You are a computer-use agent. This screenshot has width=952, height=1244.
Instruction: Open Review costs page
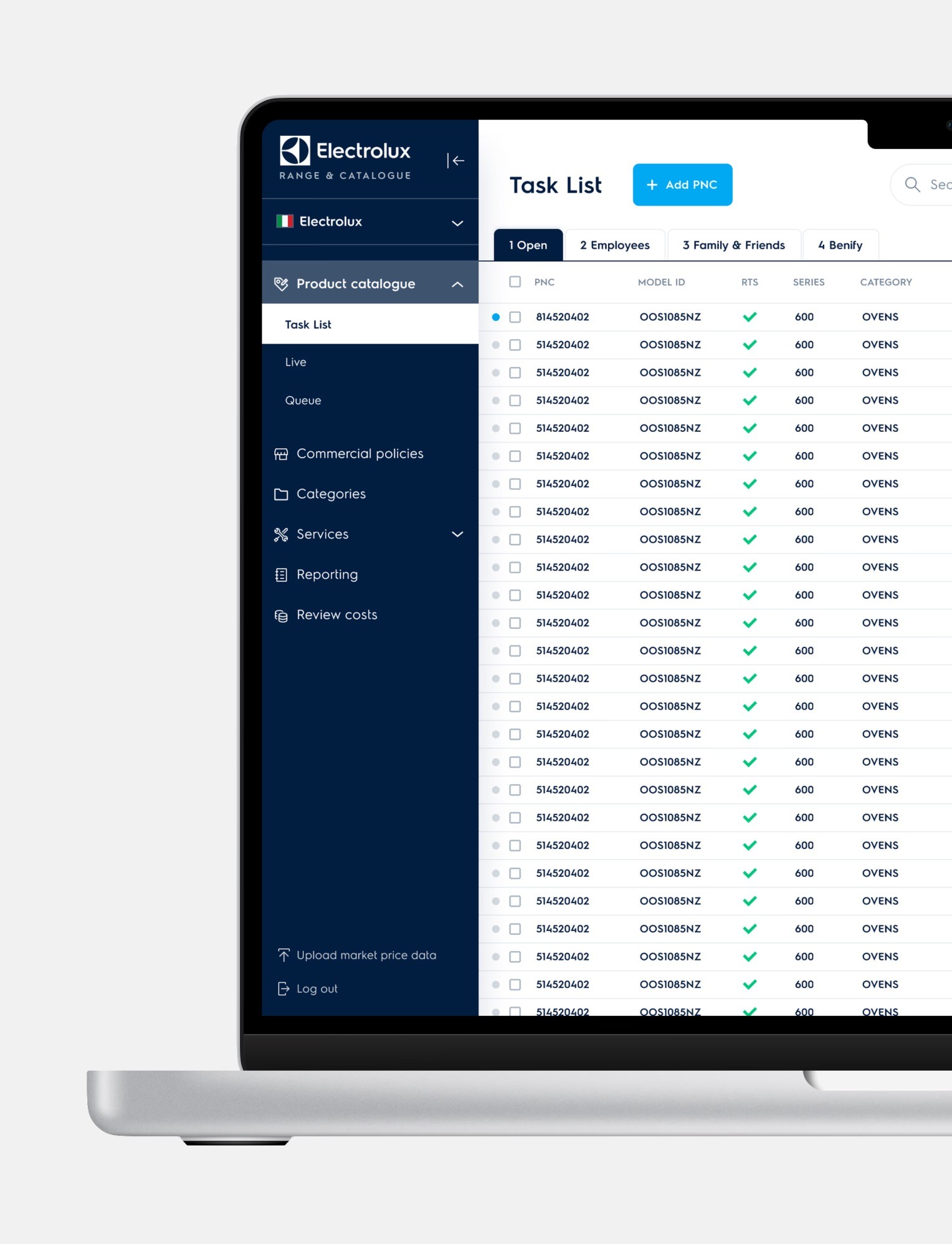pos(337,615)
